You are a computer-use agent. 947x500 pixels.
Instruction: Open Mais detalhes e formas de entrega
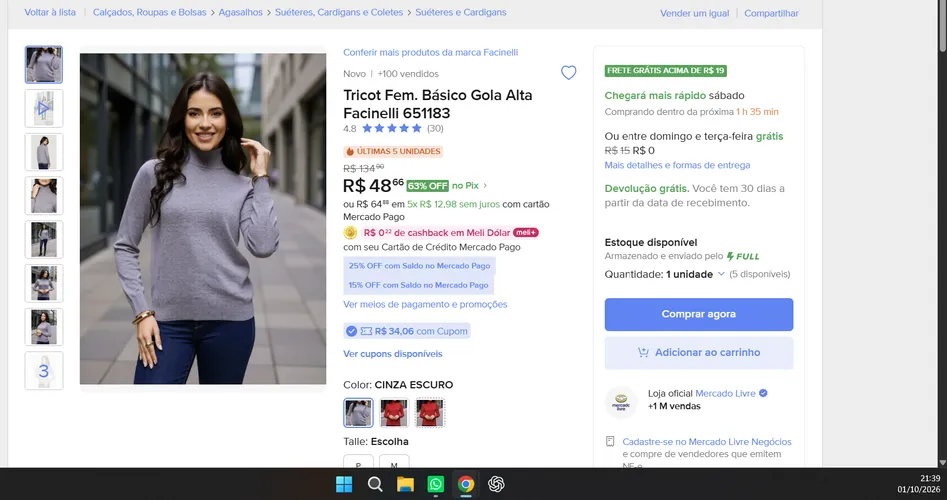click(677, 165)
